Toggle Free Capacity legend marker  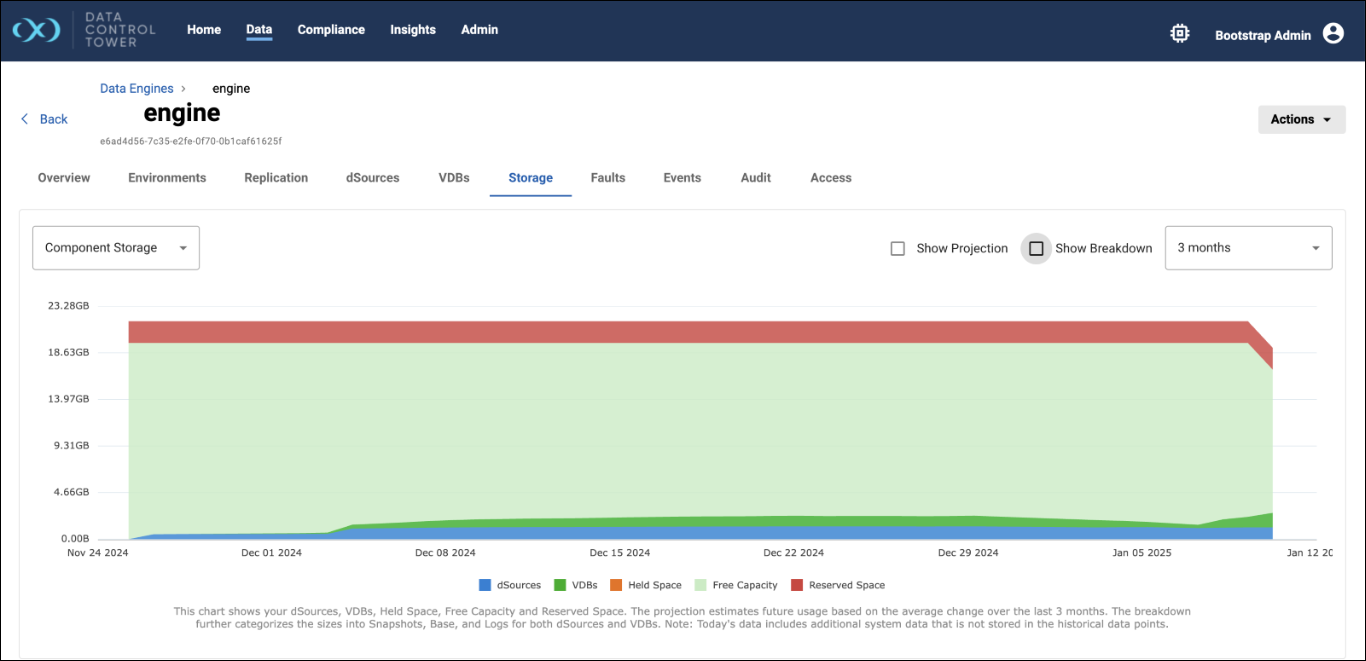click(x=700, y=585)
